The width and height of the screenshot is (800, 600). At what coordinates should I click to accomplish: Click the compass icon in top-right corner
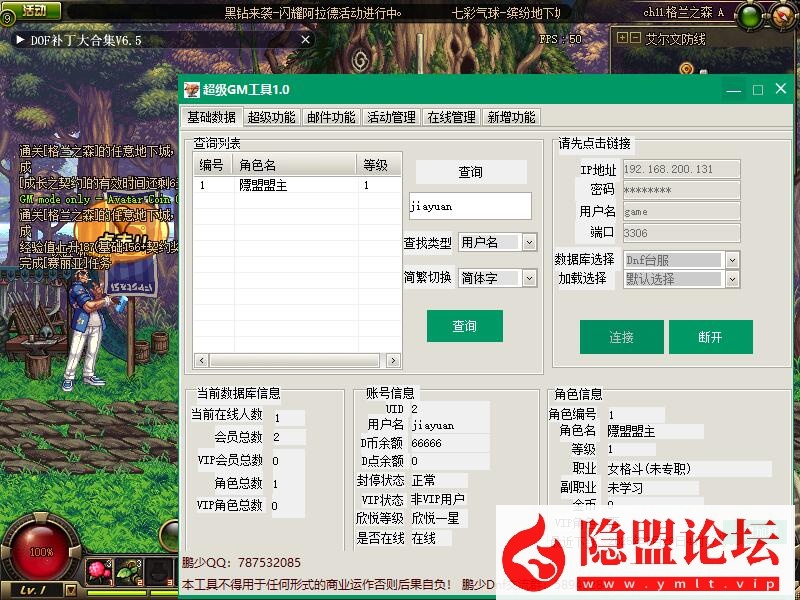[782, 15]
